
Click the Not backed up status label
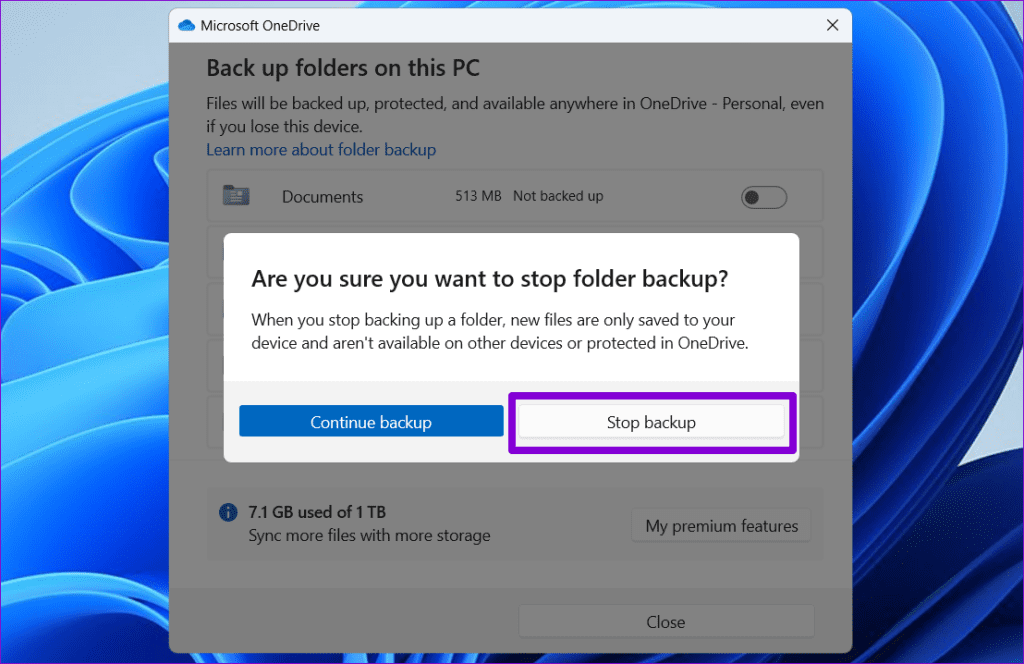coord(558,196)
